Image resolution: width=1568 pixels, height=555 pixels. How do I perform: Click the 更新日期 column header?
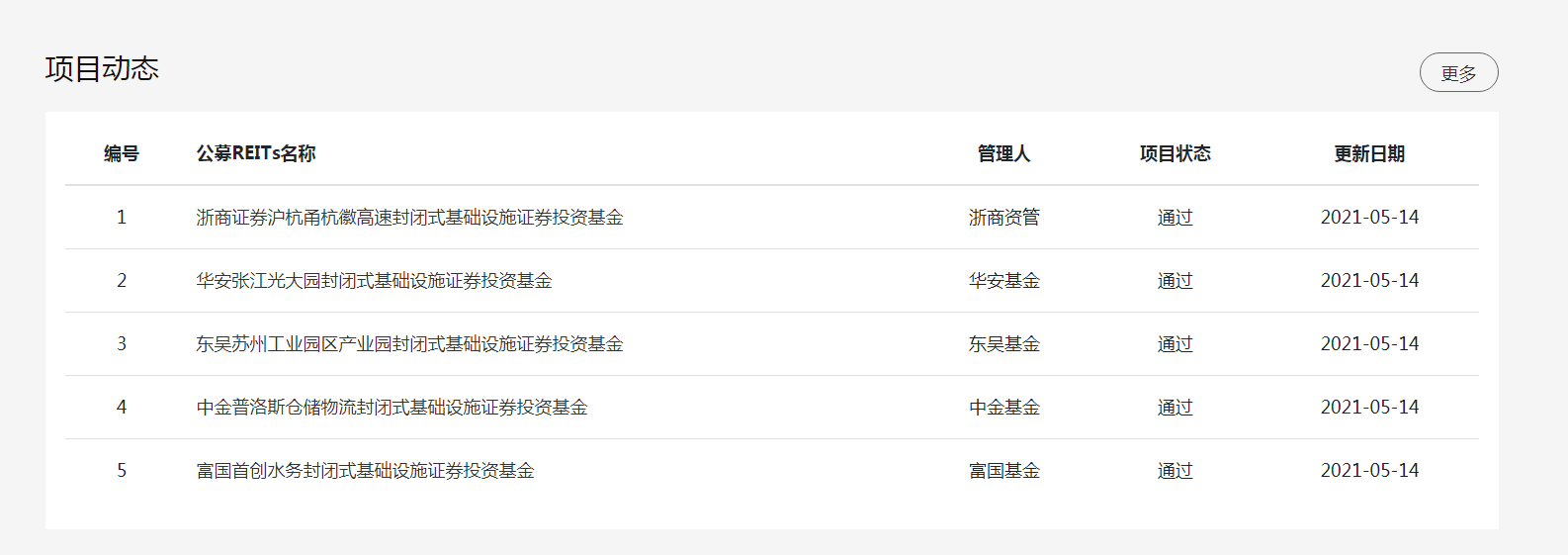(1369, 153)
